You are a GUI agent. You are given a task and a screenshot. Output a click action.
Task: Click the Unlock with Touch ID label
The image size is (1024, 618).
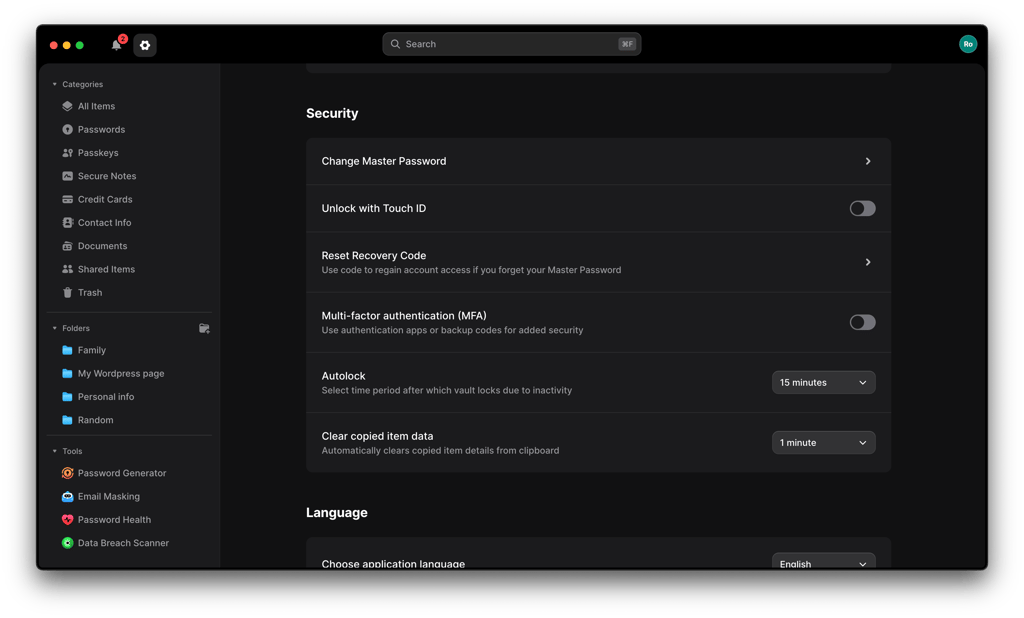click(x=374, y=208)
